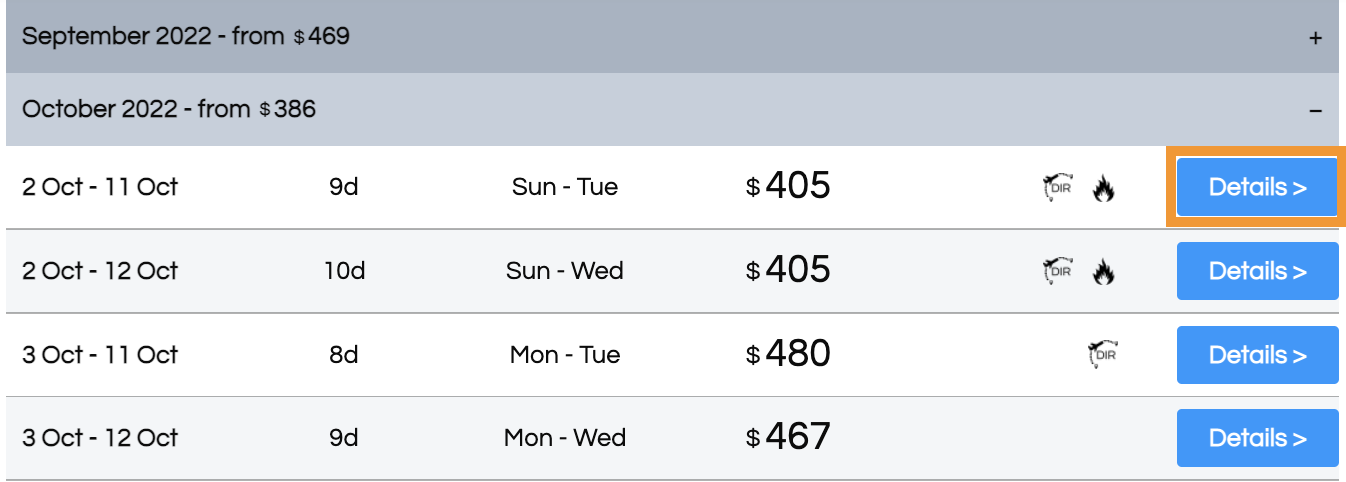
Task: Click the 3 Oct - 11 Oct date text
Action: [x=100, y=355]
